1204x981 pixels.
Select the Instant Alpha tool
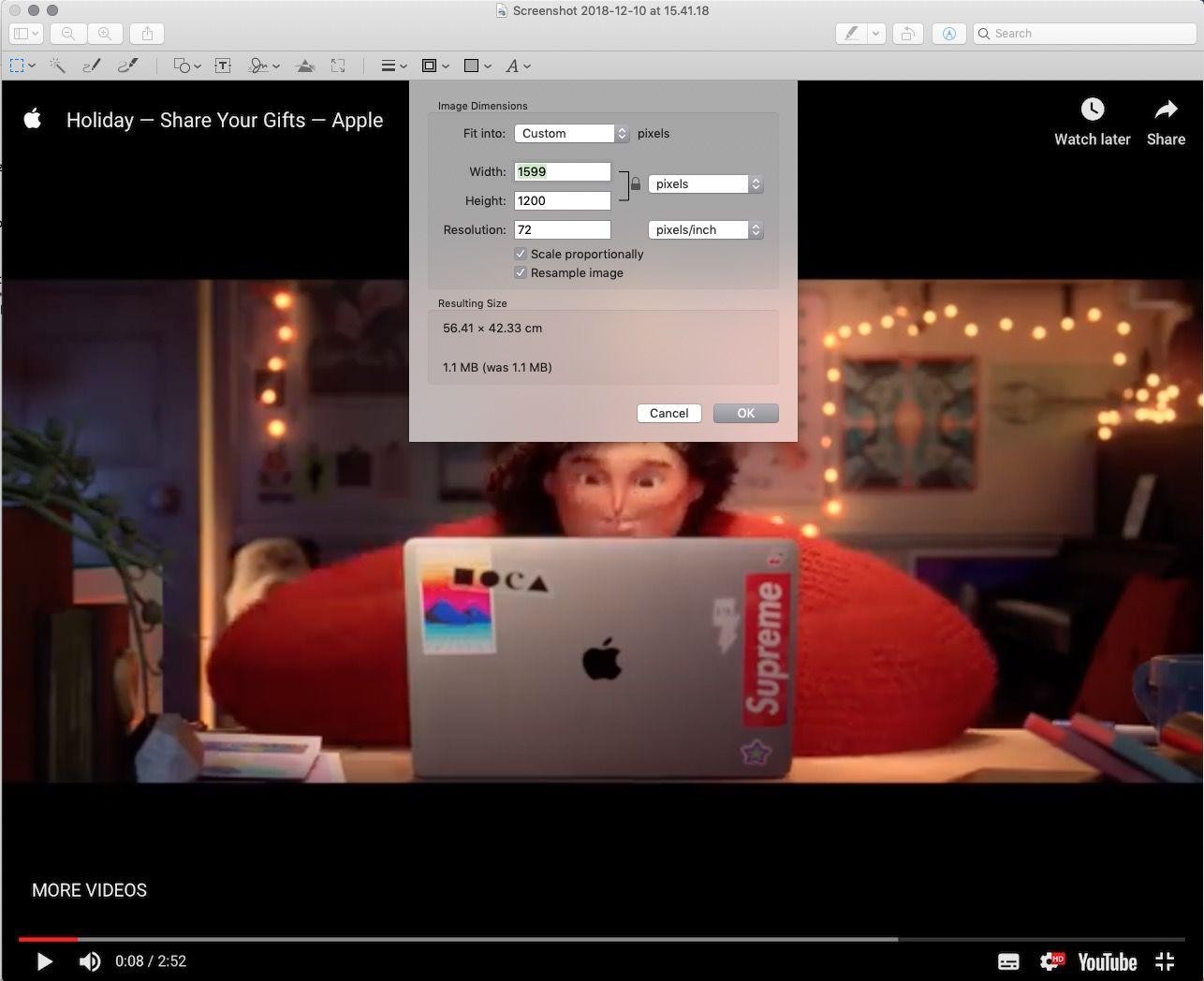click(57, 65)
